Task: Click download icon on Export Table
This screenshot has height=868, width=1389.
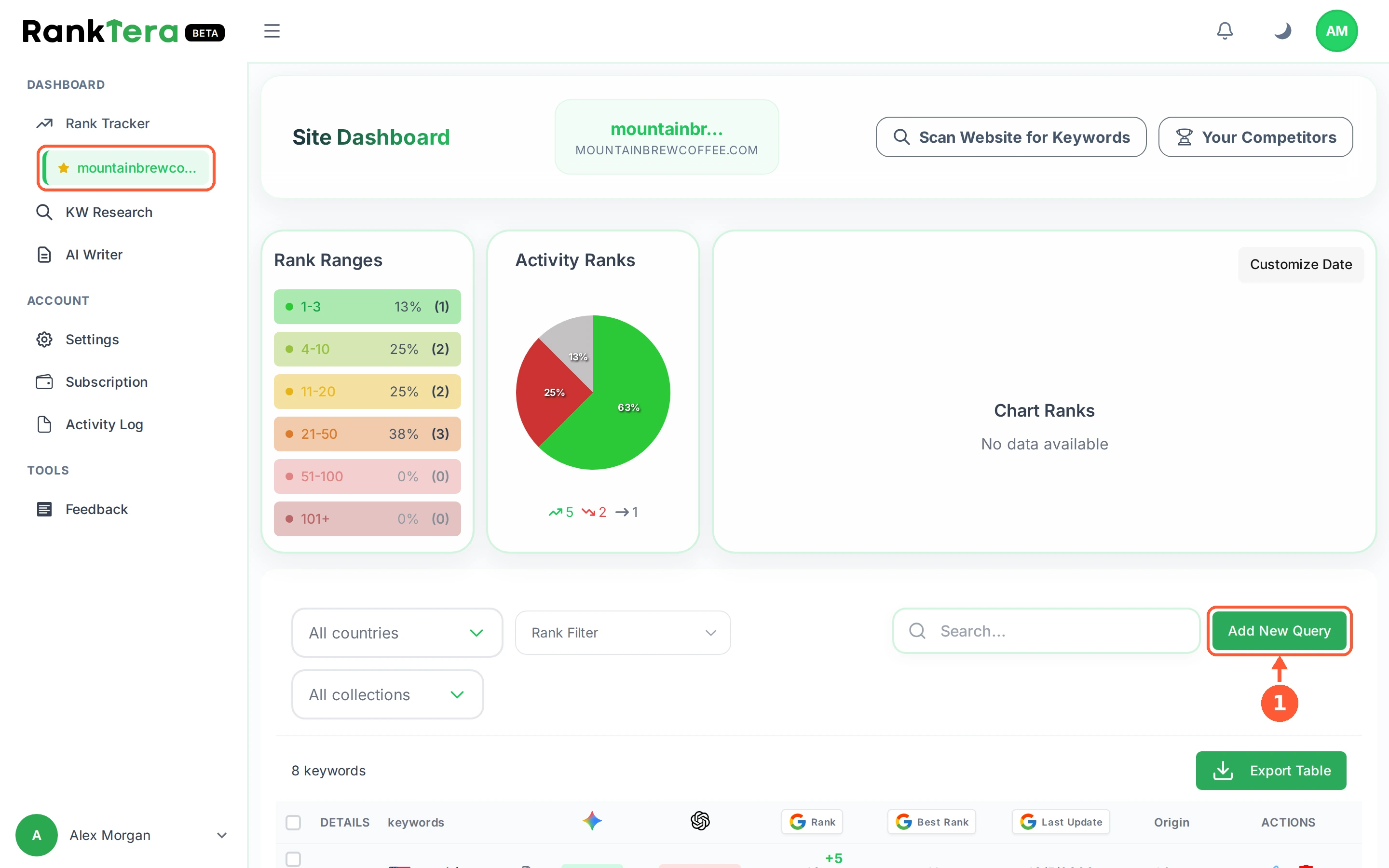Action: tap(1223, 771)
